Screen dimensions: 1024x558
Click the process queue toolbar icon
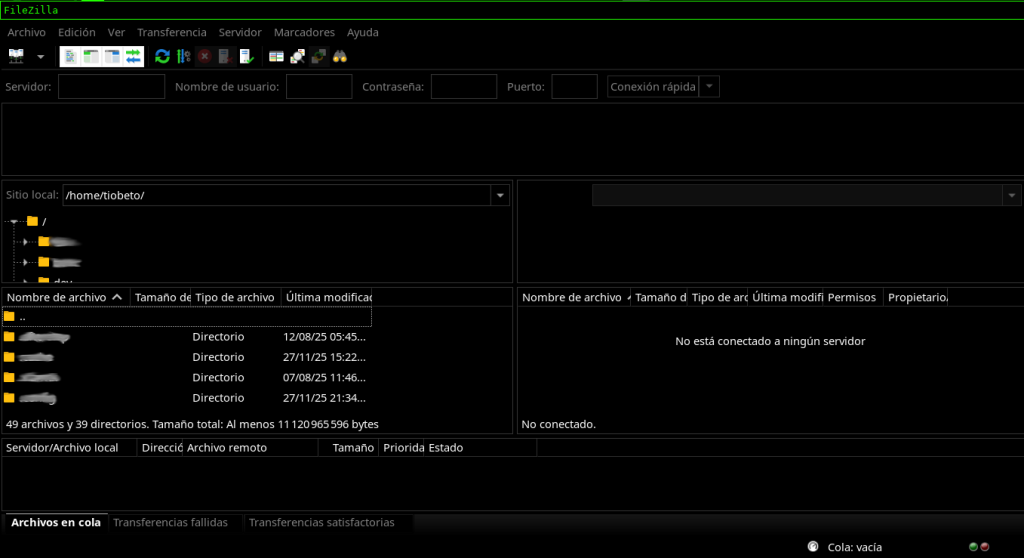point(183,57)
